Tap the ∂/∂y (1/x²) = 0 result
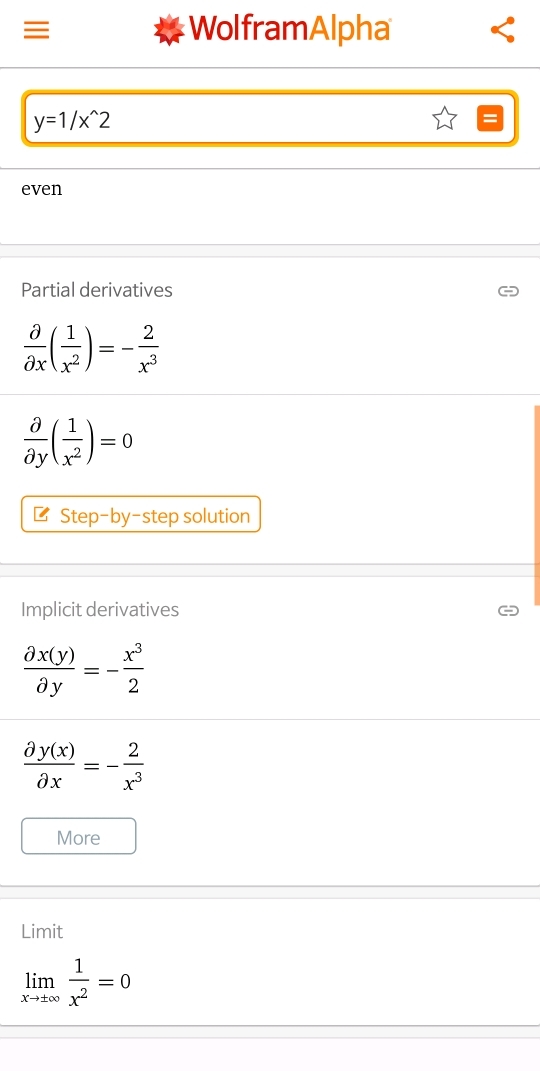This screenshot has height=1071, width=540. coord(78,441)
